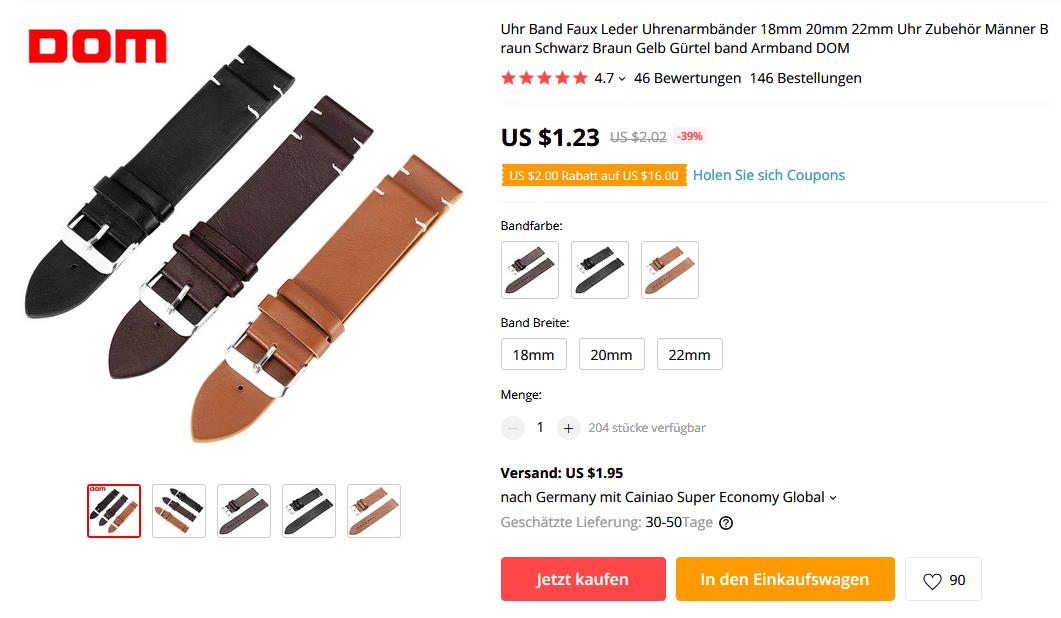
Task: Pick the dark brown band color swatch
Action: [529, 270]
